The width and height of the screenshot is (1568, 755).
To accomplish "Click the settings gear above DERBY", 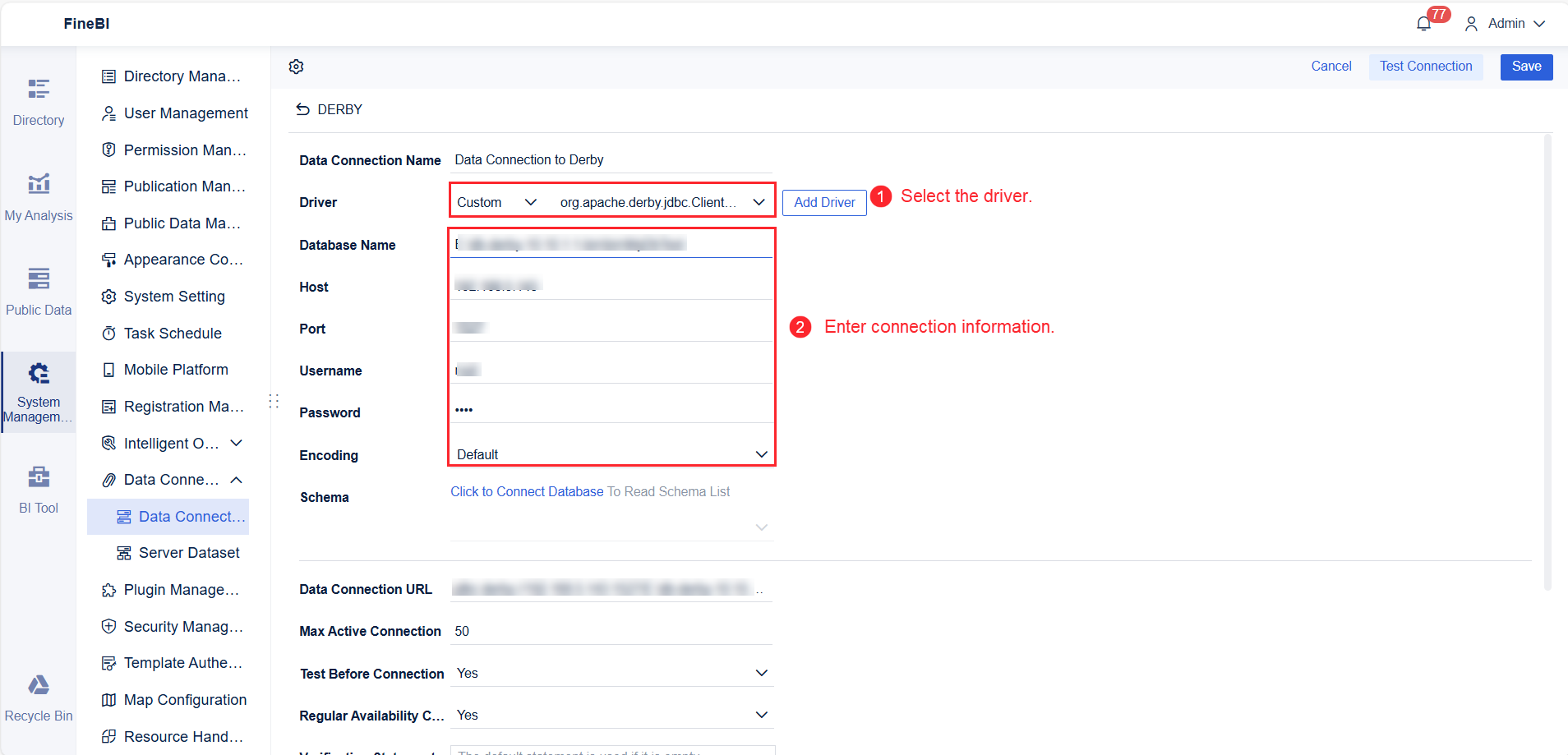I will point(297,67).
